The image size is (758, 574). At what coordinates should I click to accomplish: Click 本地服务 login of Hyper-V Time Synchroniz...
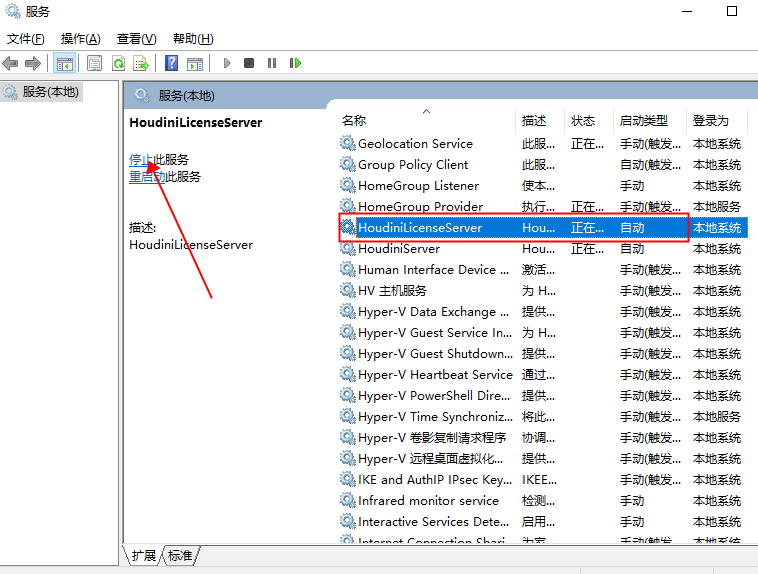[x=717, y=417]
